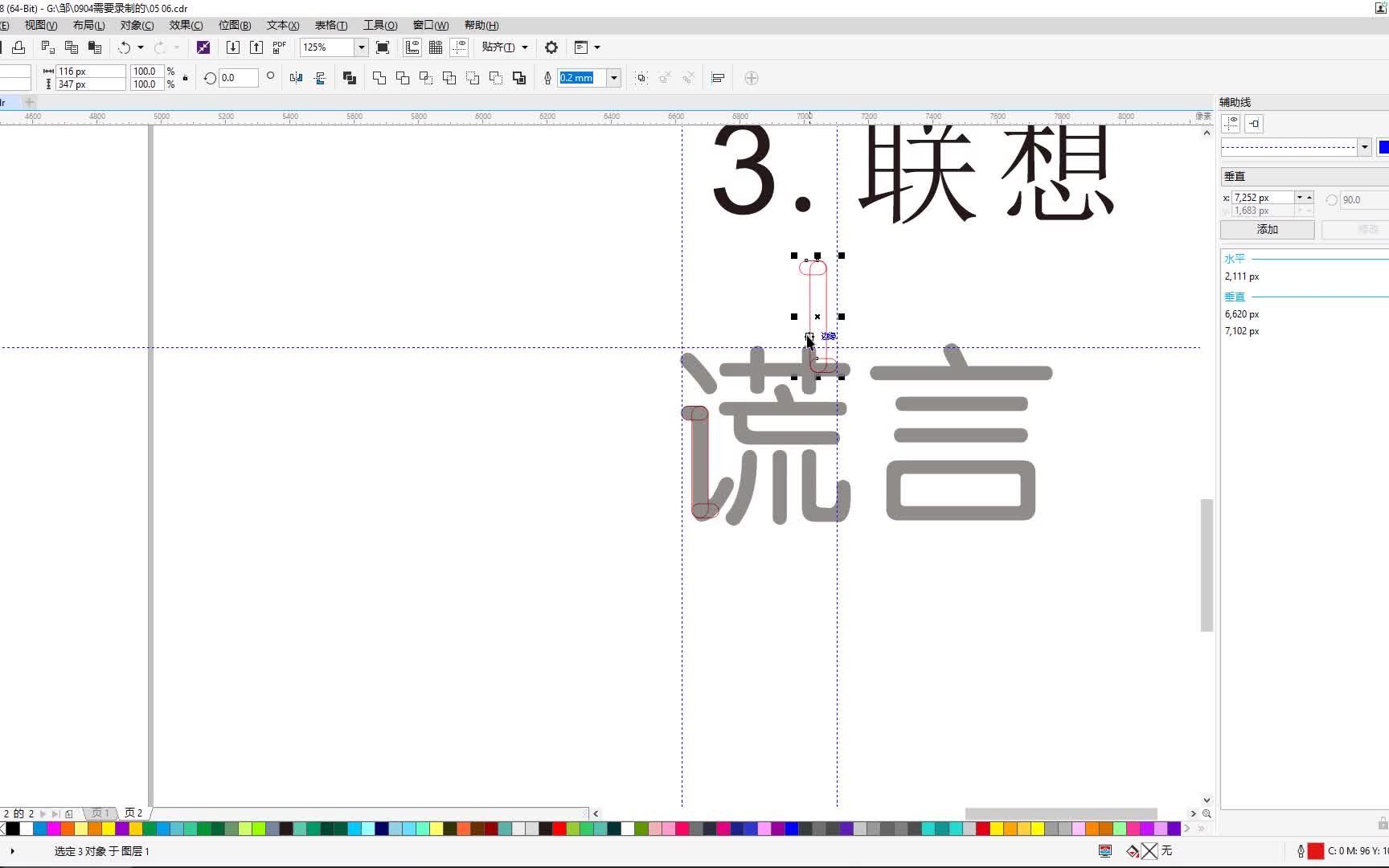Open the guideline x position unit dropdown
The height and width of the screenshot is (868, 1389).
(x=1299, y=197)
